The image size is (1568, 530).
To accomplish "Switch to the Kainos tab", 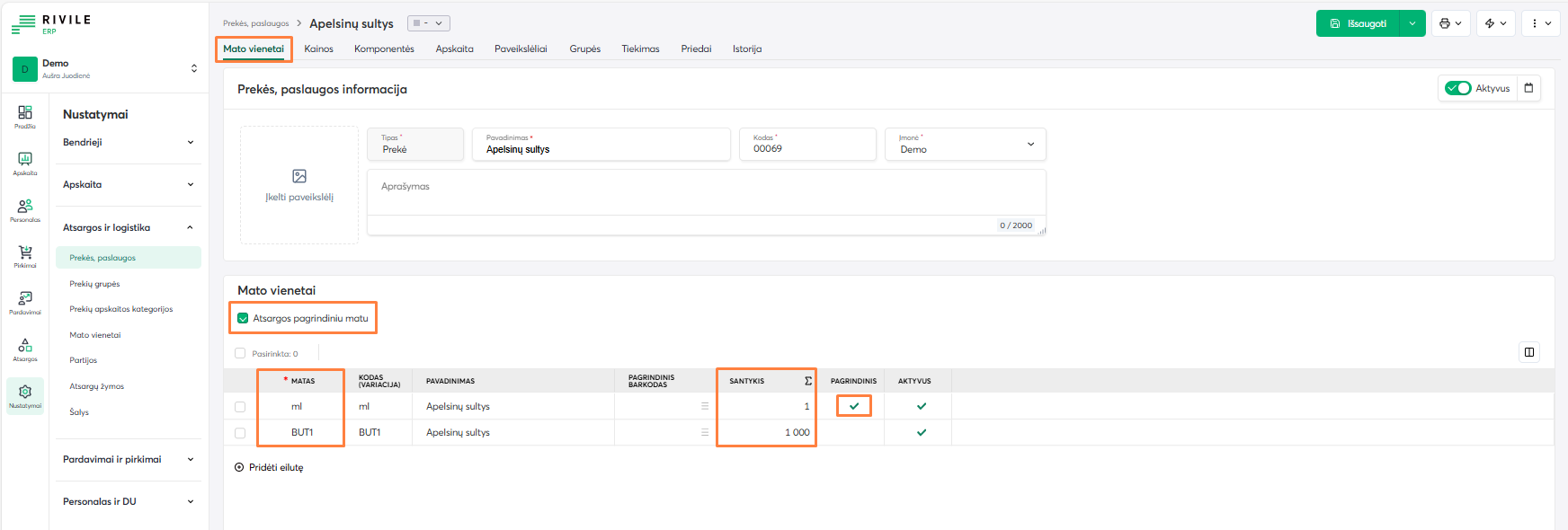I will [x=318, y=49].
